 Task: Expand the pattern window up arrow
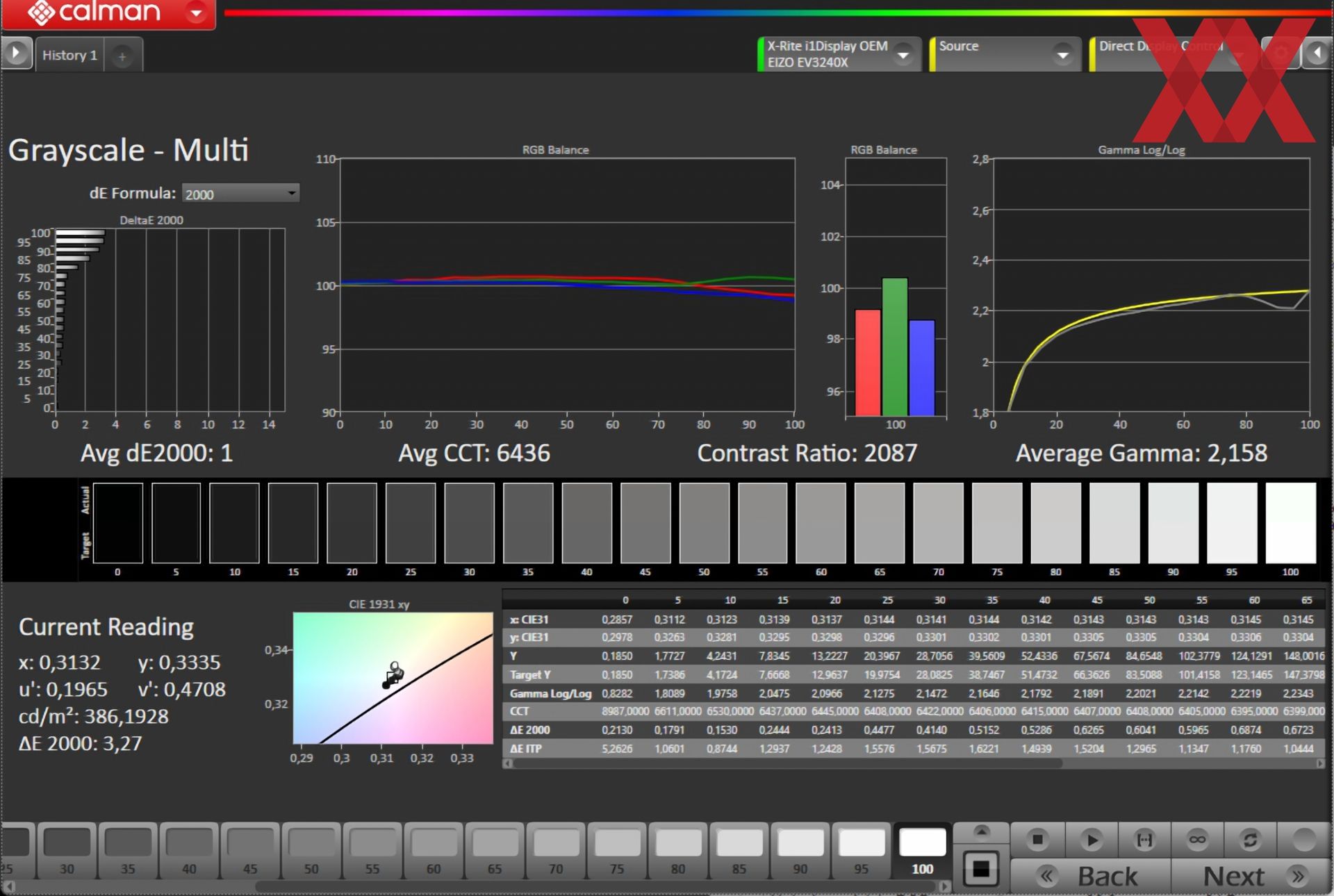pyautogui.click(x=981, y=831)
